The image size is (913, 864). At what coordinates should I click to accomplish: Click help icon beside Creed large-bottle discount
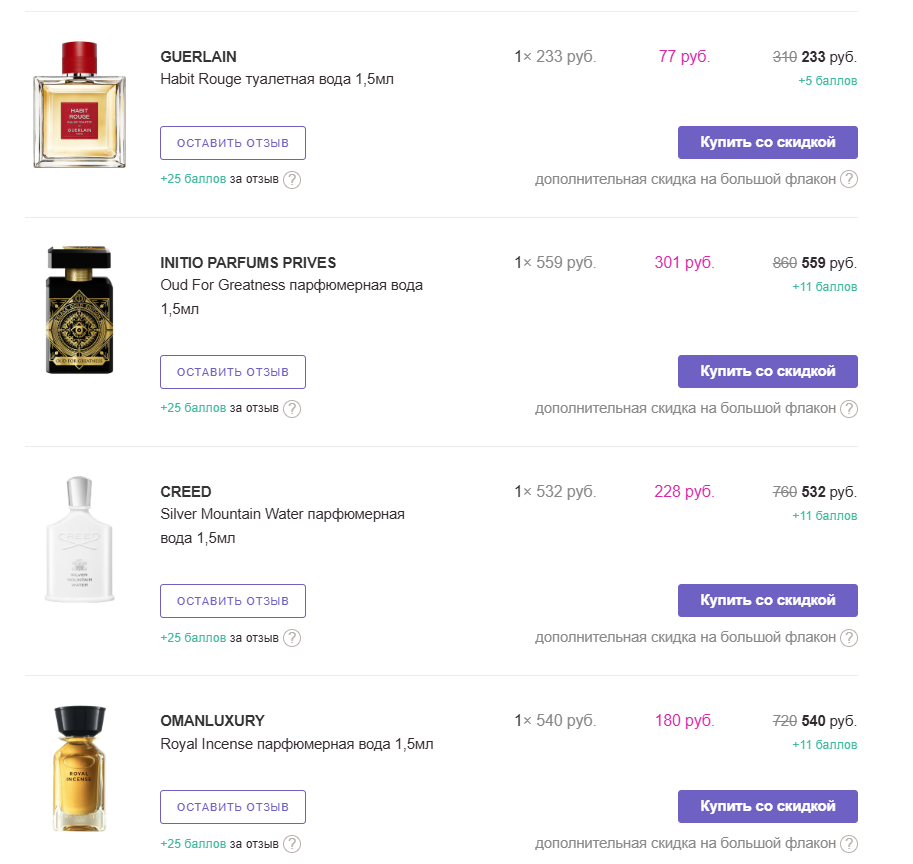(x=849, y=638)
